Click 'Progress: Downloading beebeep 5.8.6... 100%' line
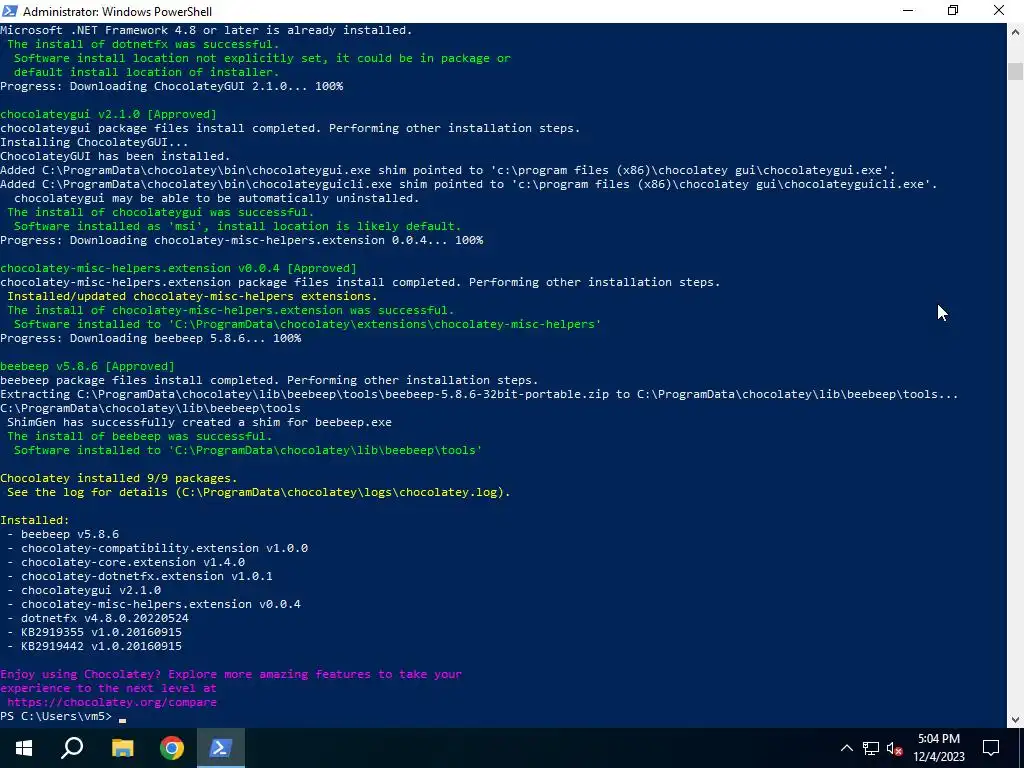Image resolution: width=1024 pixels, height=768 pixels. tap(151, 338)
